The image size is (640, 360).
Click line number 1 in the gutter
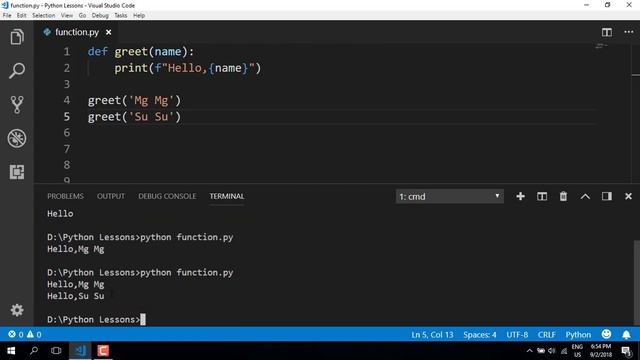[x=67, y=52]
